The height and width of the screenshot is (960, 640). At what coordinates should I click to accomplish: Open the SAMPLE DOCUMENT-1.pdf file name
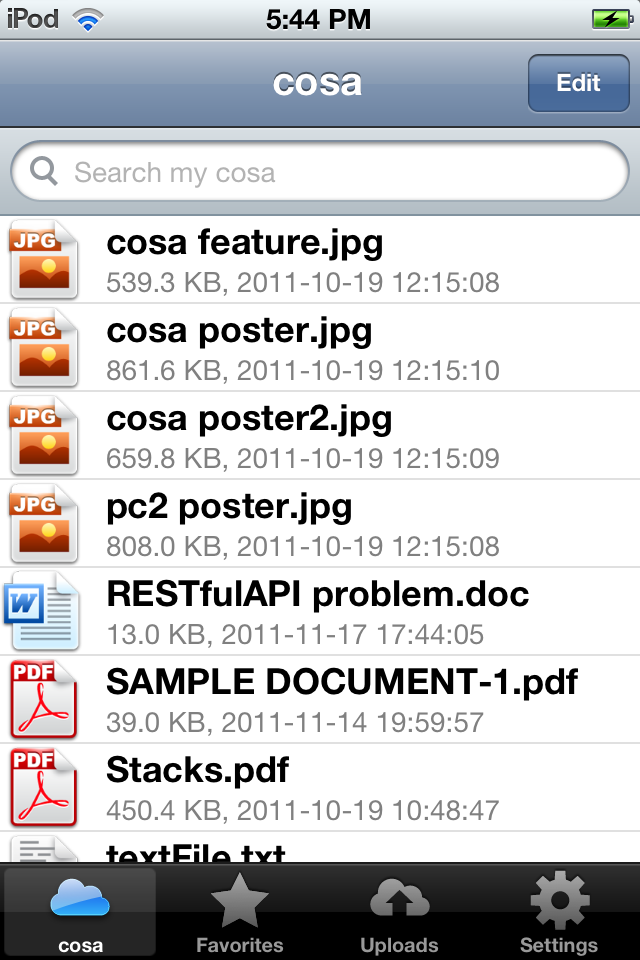tap(341, 682)
